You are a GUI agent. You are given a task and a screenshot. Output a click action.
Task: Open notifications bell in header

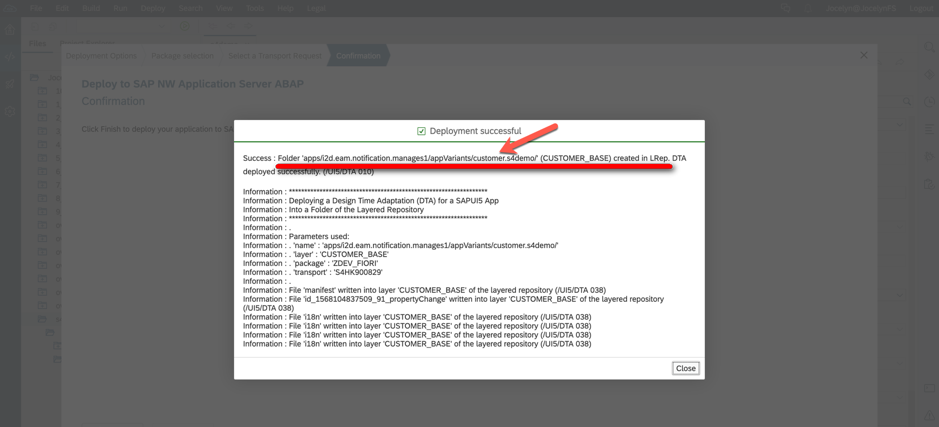click(x=809, y=8)
